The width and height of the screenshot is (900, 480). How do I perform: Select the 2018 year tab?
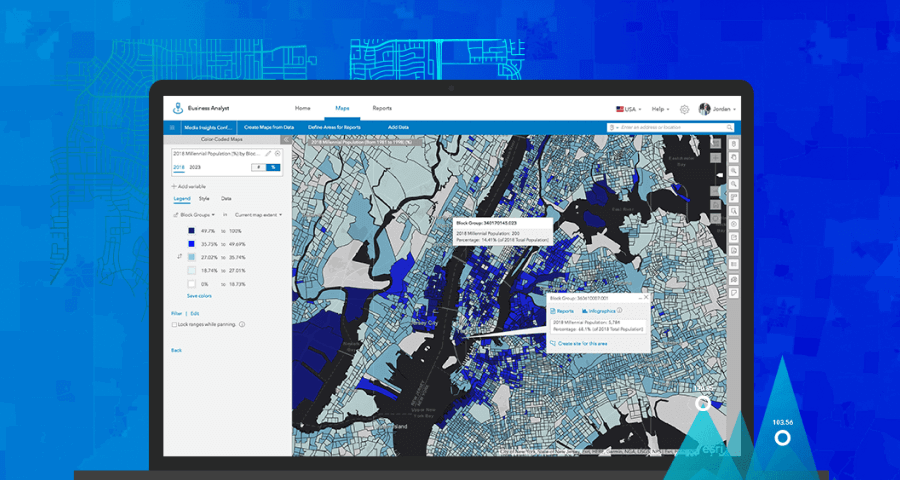179,167
